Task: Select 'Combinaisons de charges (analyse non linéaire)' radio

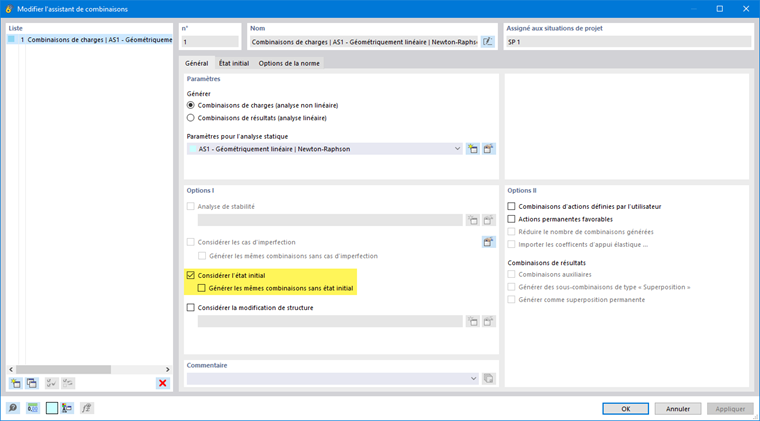Action: tap(190, 105)
